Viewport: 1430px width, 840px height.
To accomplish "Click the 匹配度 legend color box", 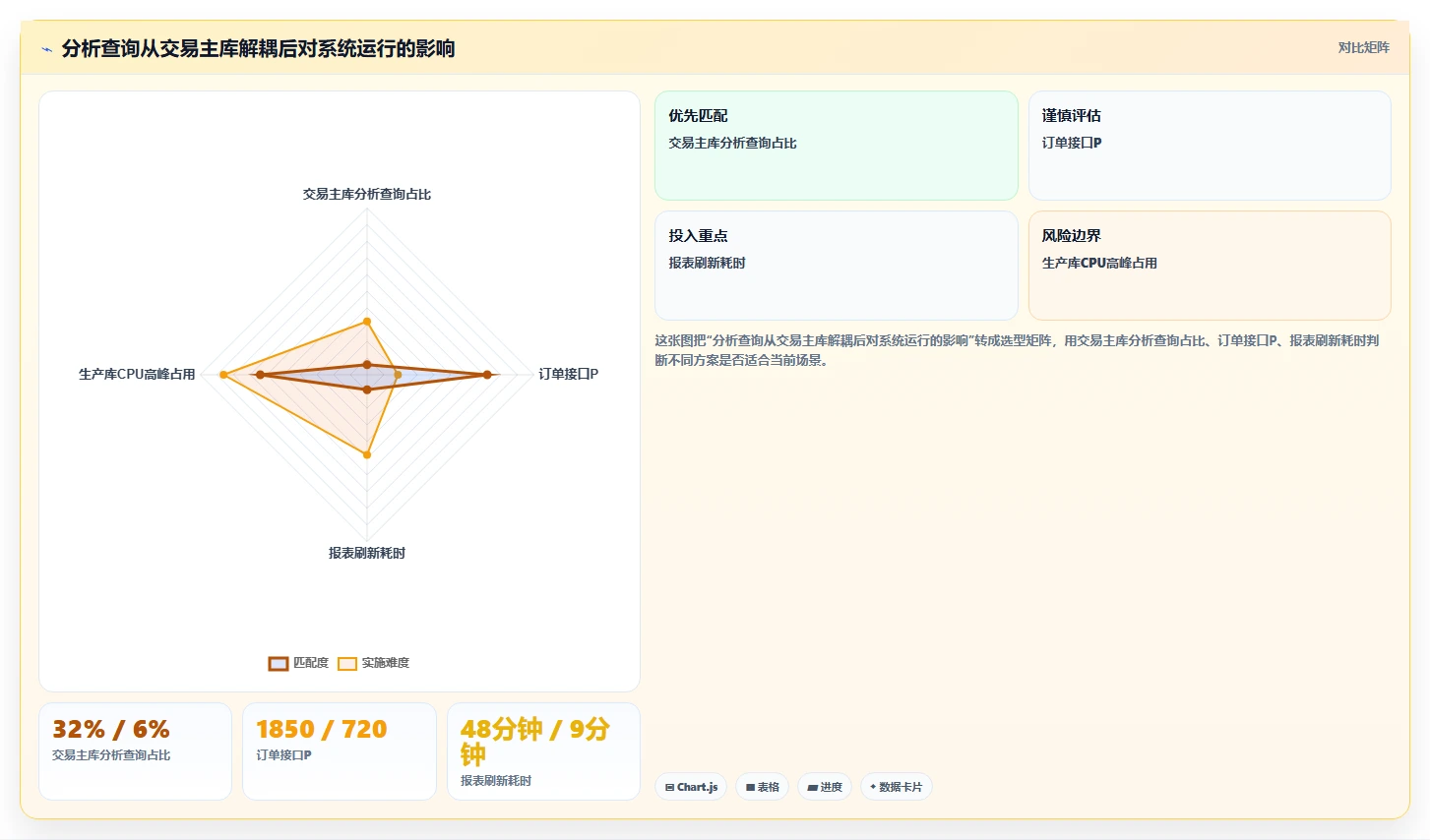I will point(279,664).
